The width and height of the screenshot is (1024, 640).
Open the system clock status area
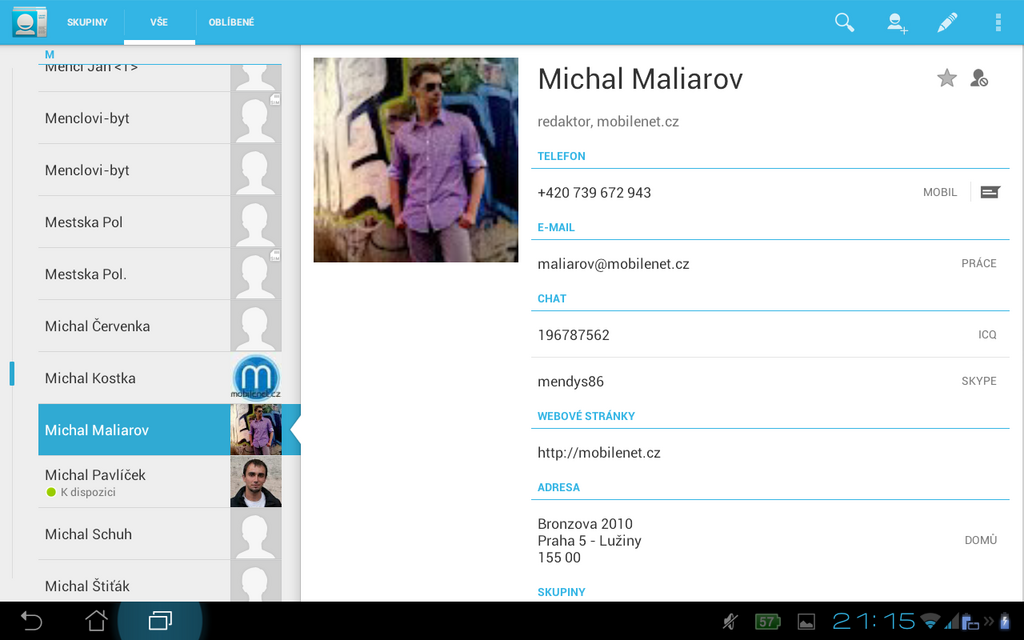click(x=873, y=621)
